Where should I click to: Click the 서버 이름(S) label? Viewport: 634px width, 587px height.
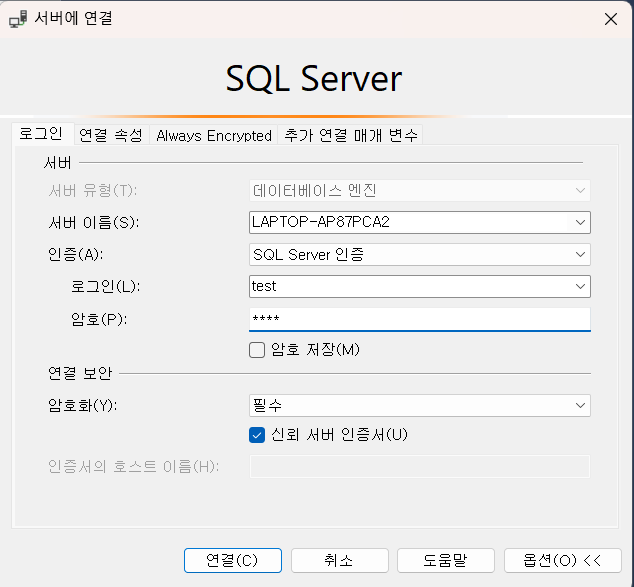[x=93, y=222]
